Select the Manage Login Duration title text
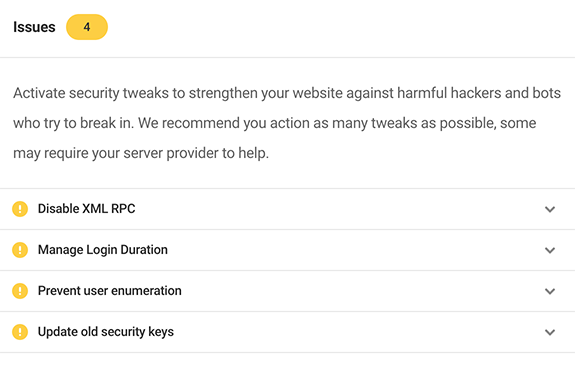This screenshot has width=575, height=369. [103, 250]
